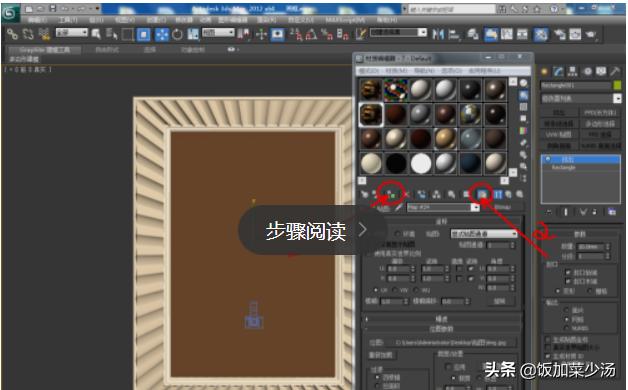Select the white material sample slot

[420, 163]
